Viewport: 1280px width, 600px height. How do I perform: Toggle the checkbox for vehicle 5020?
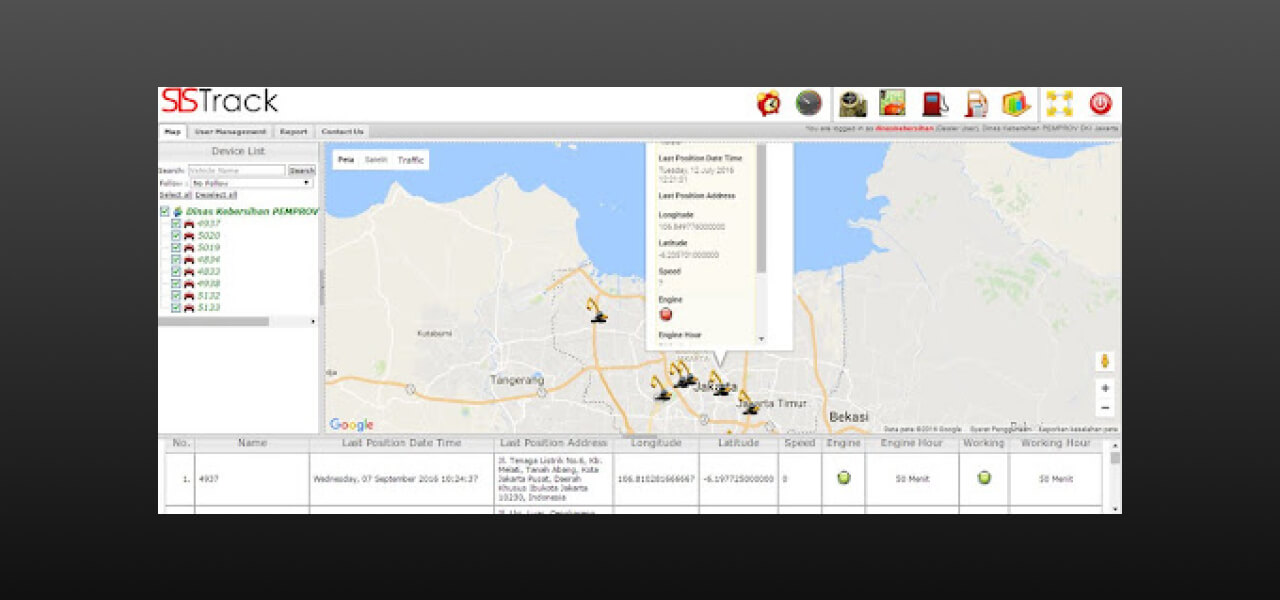tap(176, 236)
